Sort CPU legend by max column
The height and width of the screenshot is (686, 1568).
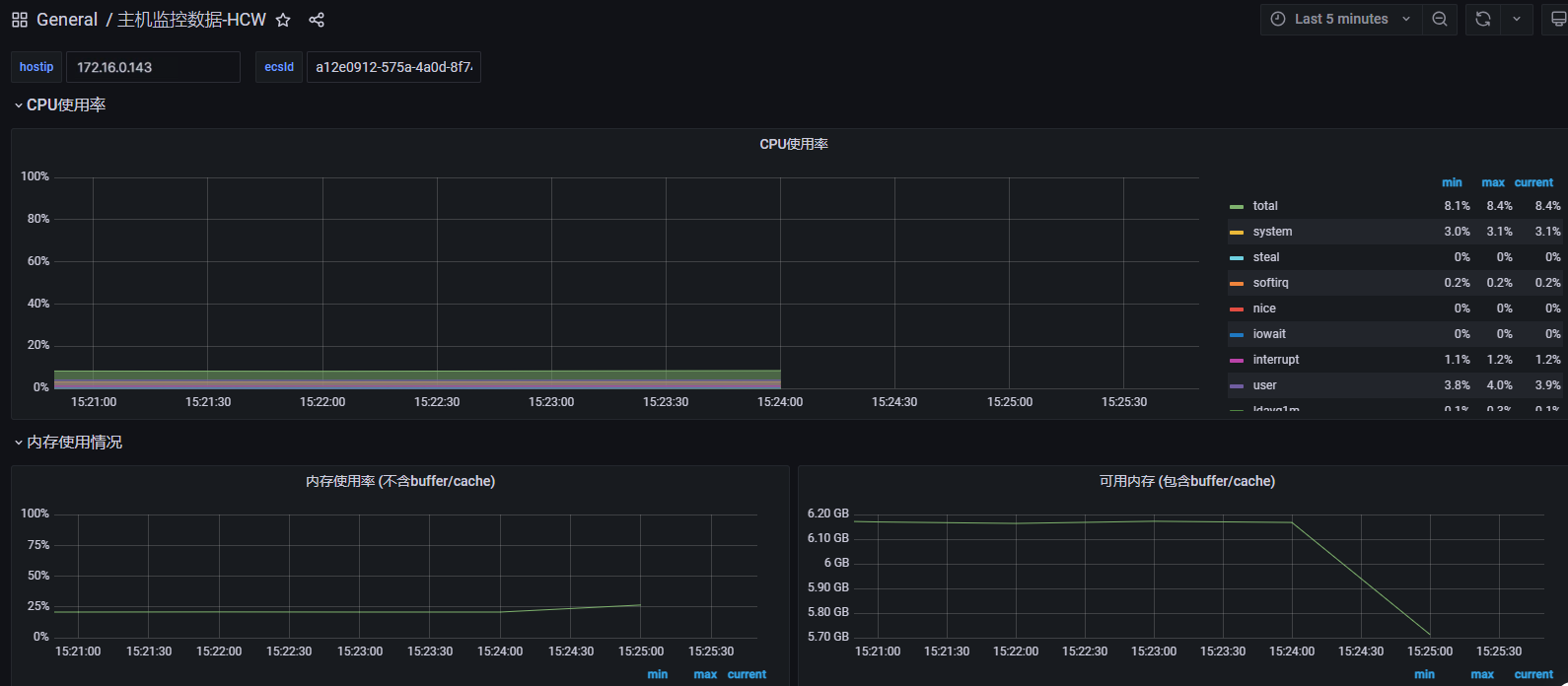pos(1493,182)
